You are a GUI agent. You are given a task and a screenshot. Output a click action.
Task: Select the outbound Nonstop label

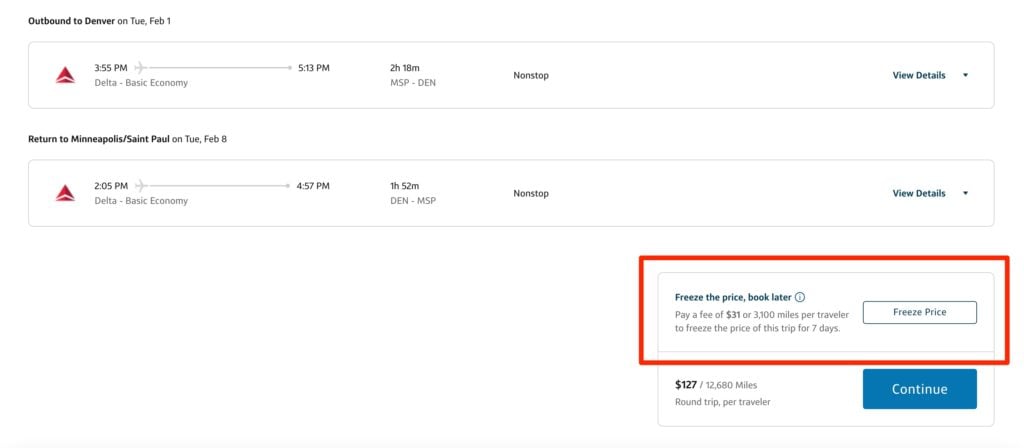click(531, 75)
